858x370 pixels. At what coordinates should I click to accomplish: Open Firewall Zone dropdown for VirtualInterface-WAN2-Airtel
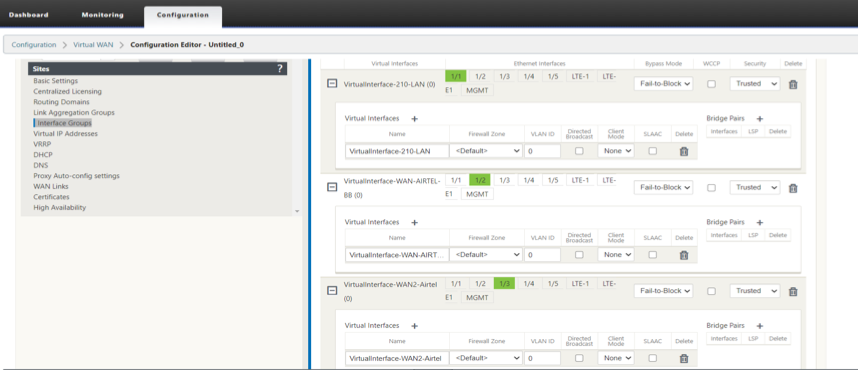486,358
